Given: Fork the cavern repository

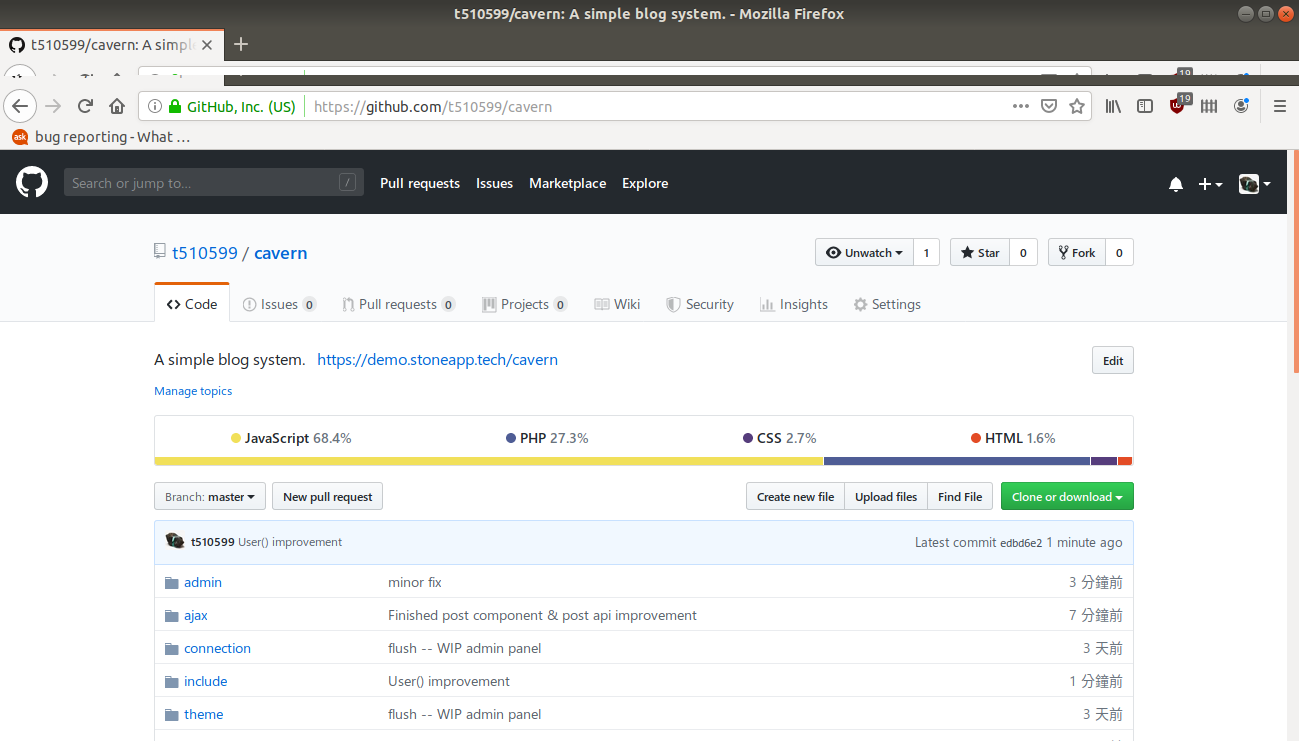Looking at the screenshot, I should click(1077, 253).
